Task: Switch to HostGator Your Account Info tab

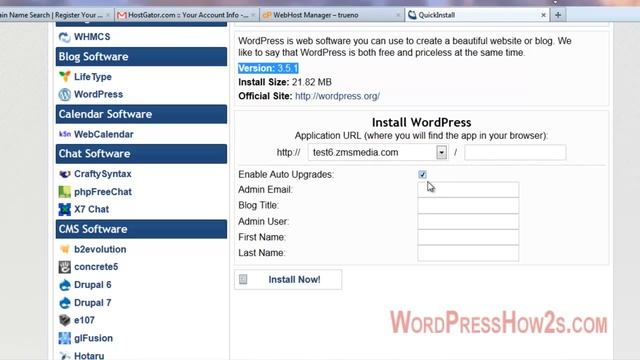Action: click(x=187, y=15)
